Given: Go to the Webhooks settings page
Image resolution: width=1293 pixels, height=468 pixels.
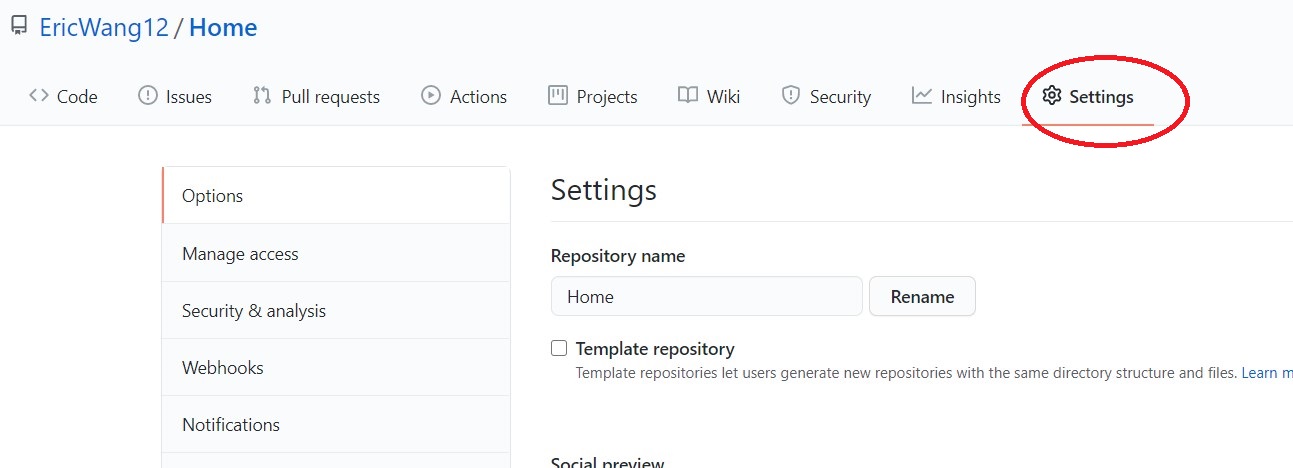Looking at the screenshot, I should click(336, 368).
